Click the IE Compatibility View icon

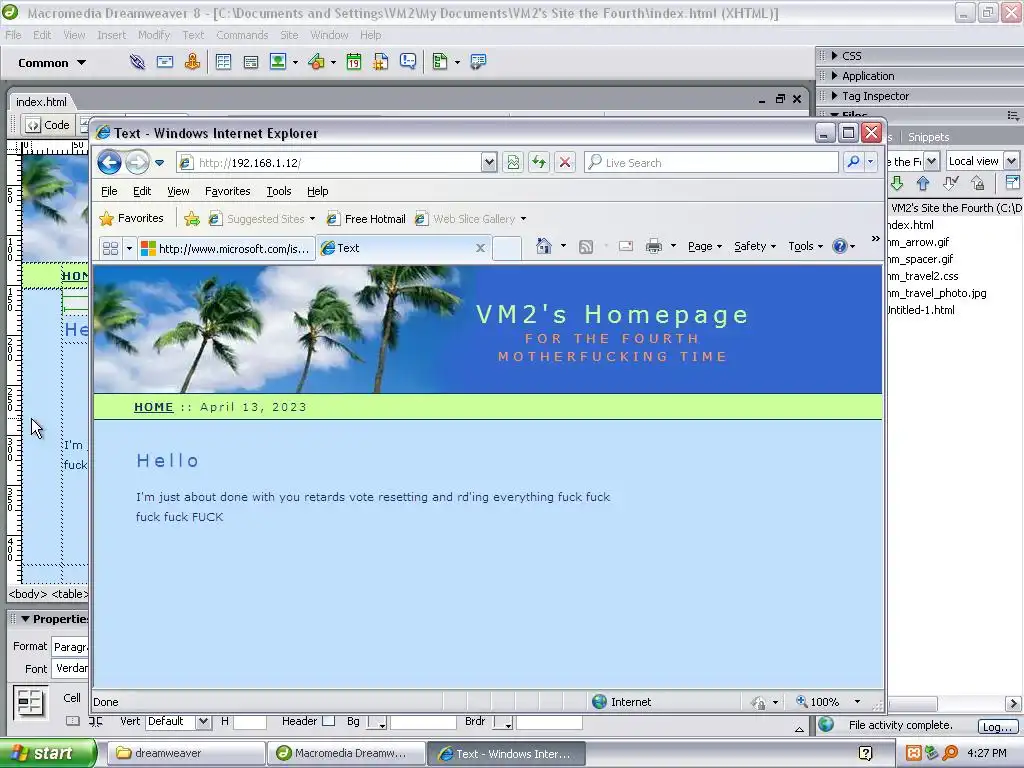pos(513,163)
